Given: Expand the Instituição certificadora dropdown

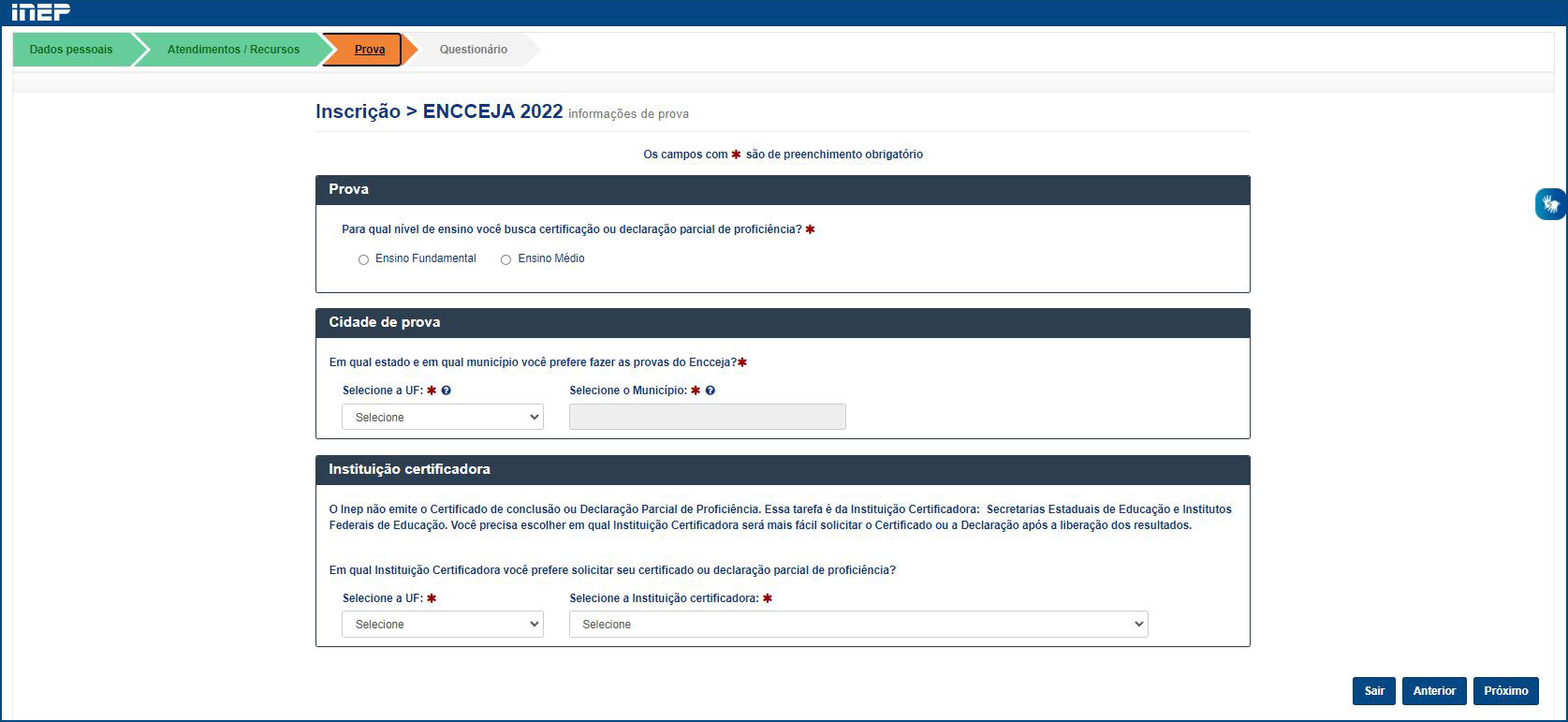Looking at the screenshot, I should 858,625.
